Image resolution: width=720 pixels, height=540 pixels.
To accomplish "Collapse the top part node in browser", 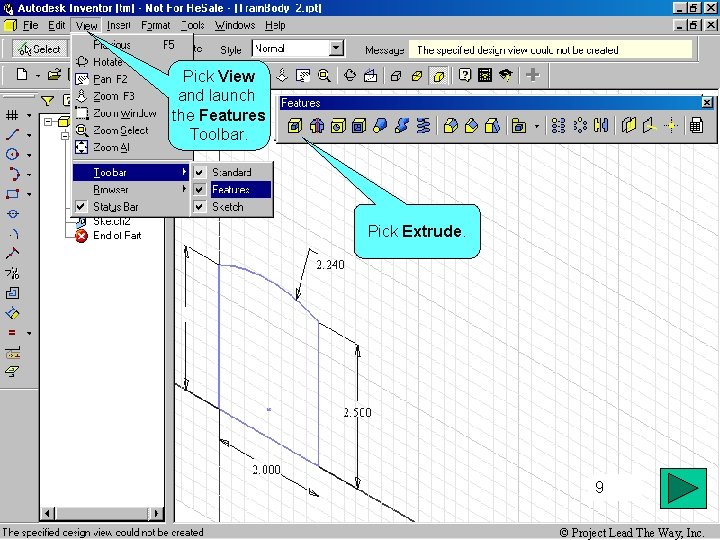I will [x=48, y=122].
